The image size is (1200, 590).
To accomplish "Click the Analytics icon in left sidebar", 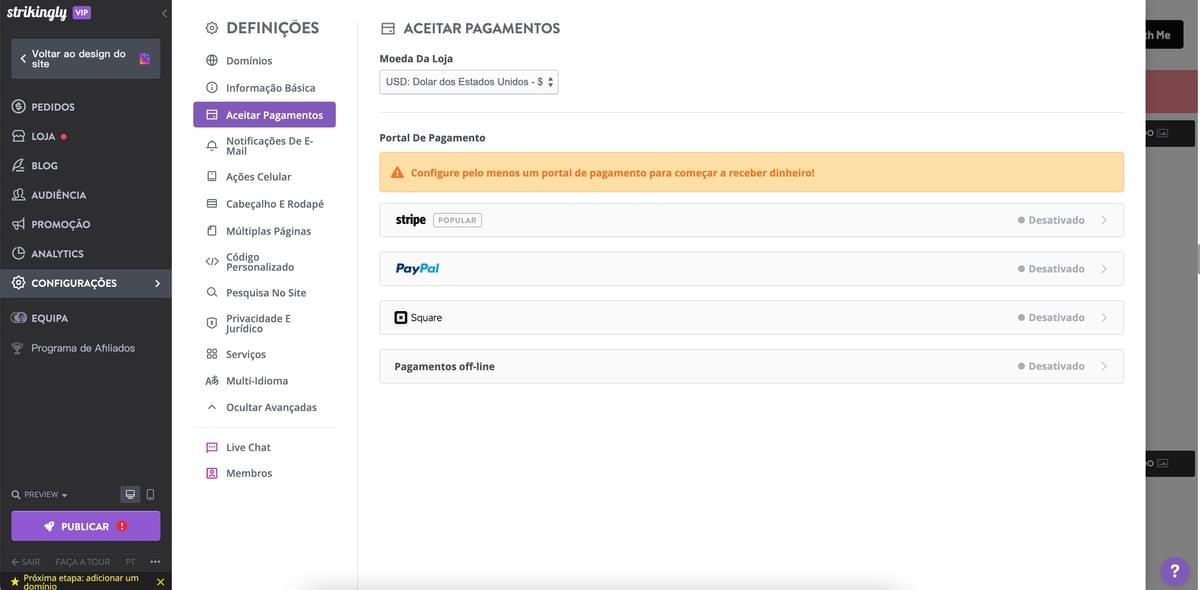I will [x=18, y=254].
